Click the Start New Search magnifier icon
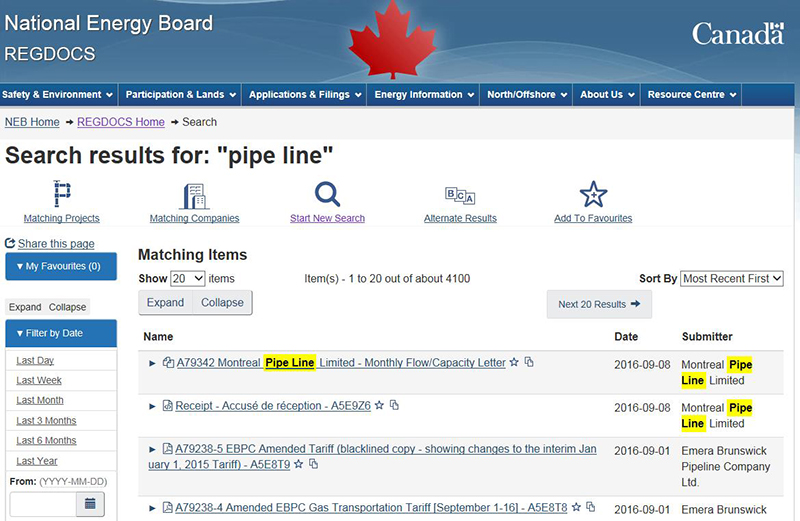The width and height of the screenshot is (800, 521). (x=327, y=194)
